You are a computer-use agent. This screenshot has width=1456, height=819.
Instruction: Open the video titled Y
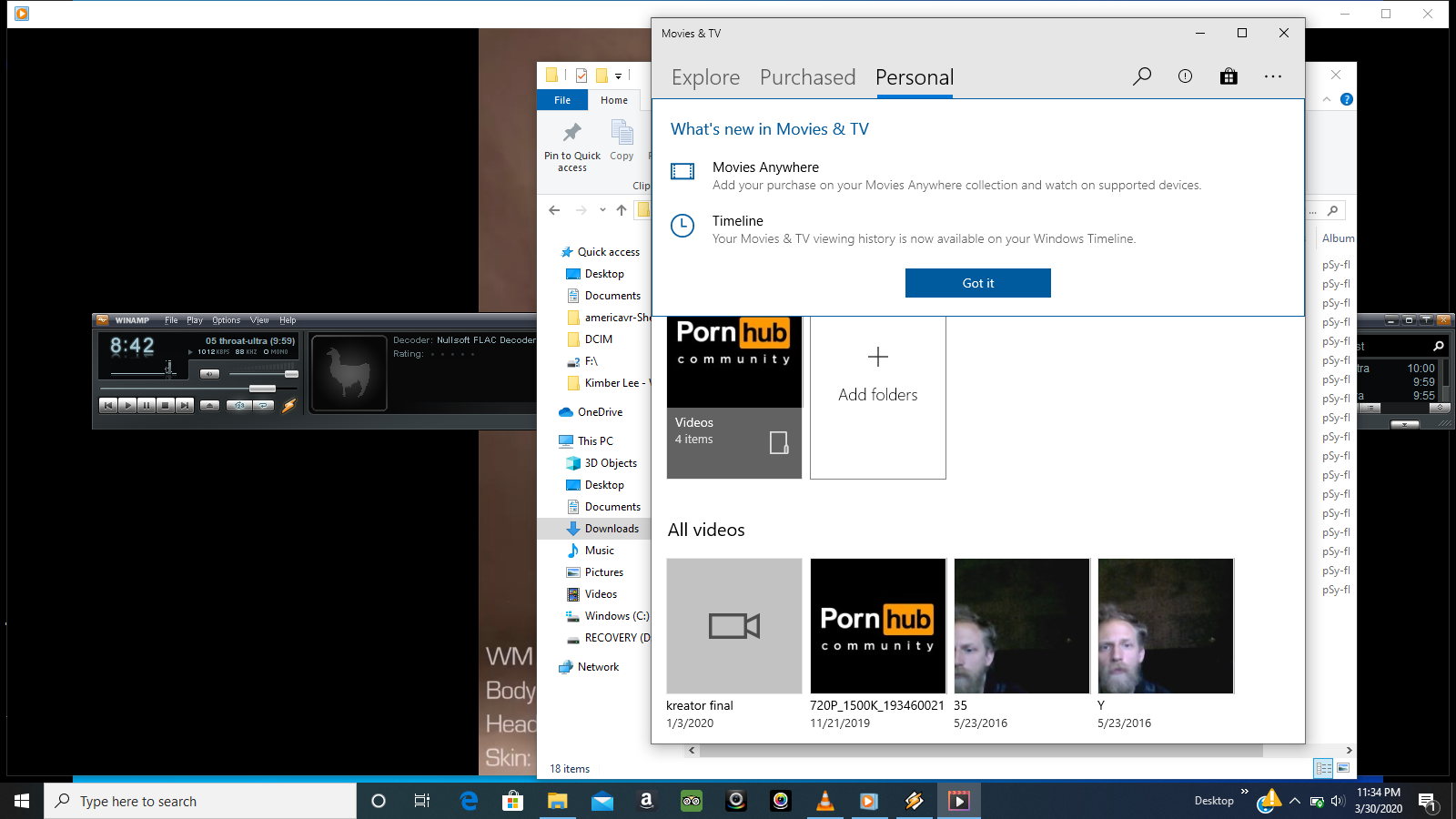pos(1166,626)
